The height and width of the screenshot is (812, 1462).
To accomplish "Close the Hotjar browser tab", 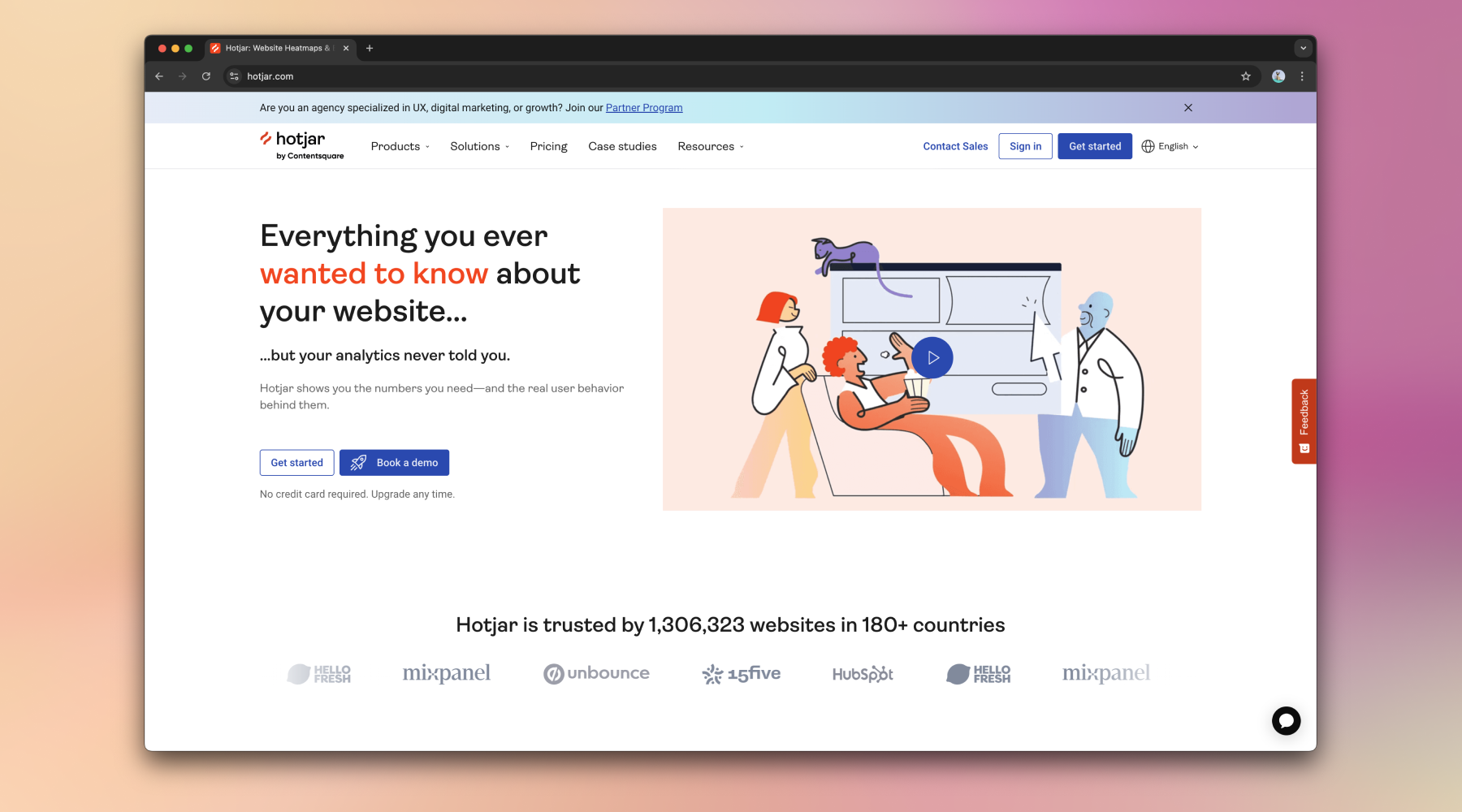I will coord(346,48).
